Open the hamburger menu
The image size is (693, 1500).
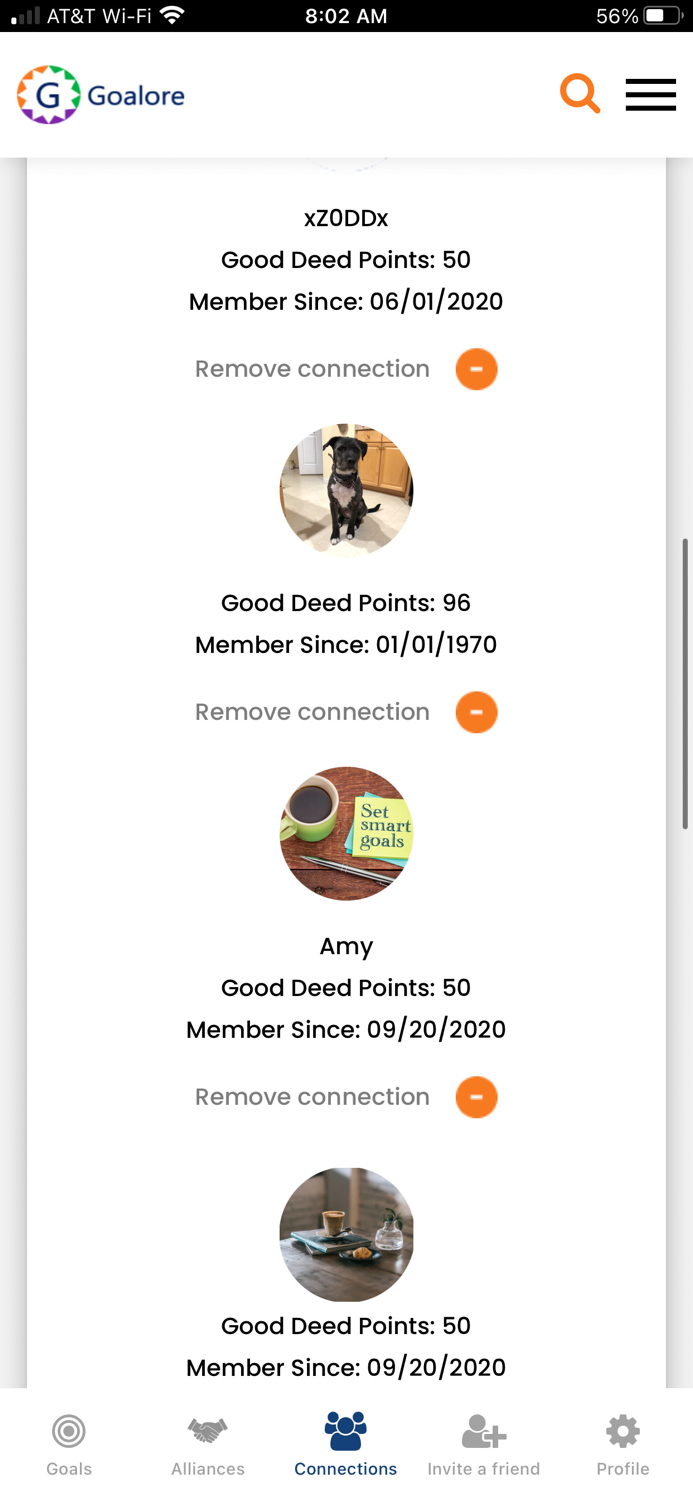tap(651, 95)
